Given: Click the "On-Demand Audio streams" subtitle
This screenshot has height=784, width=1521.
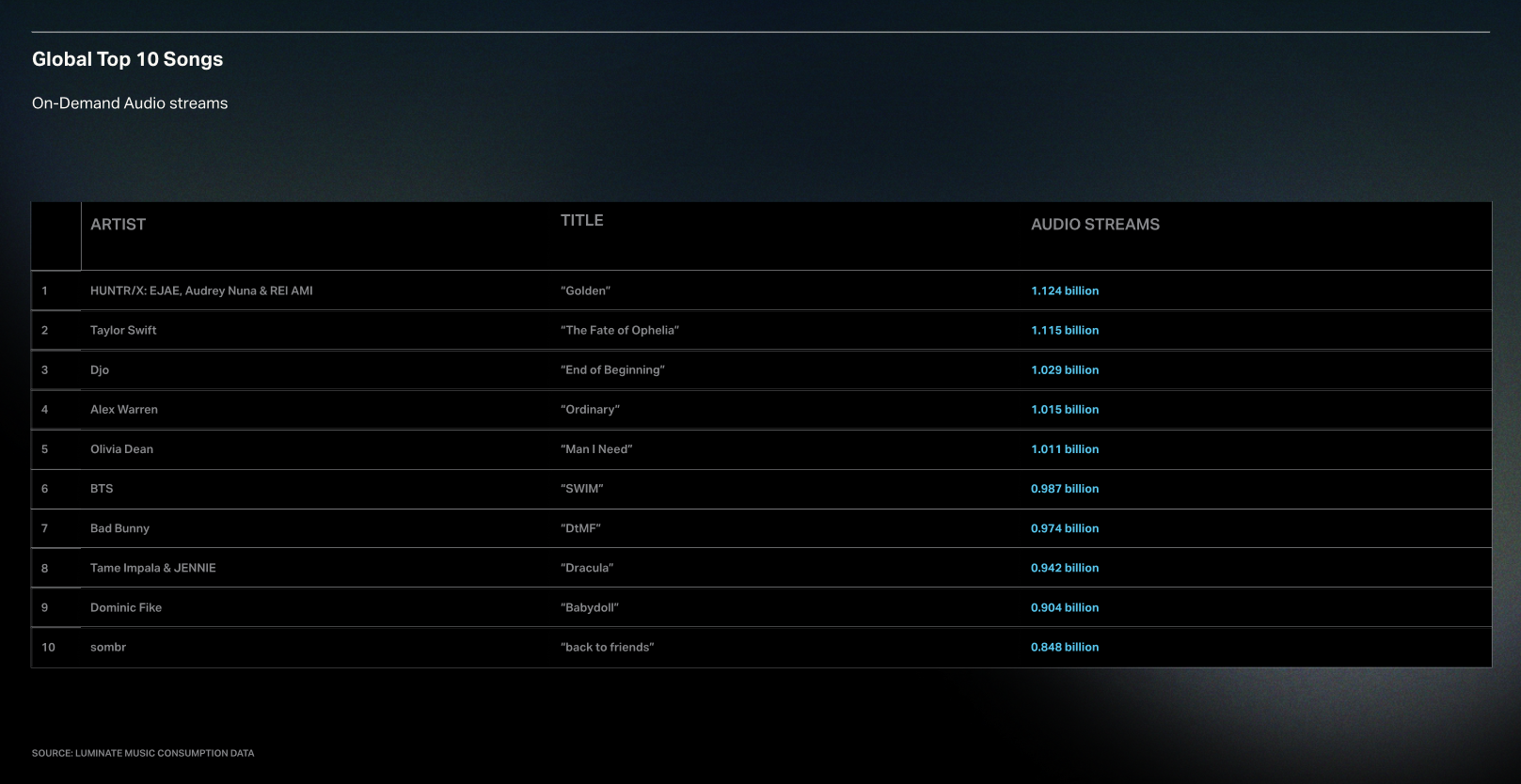Looking at the screenshot, I should (x=130, y=103).
